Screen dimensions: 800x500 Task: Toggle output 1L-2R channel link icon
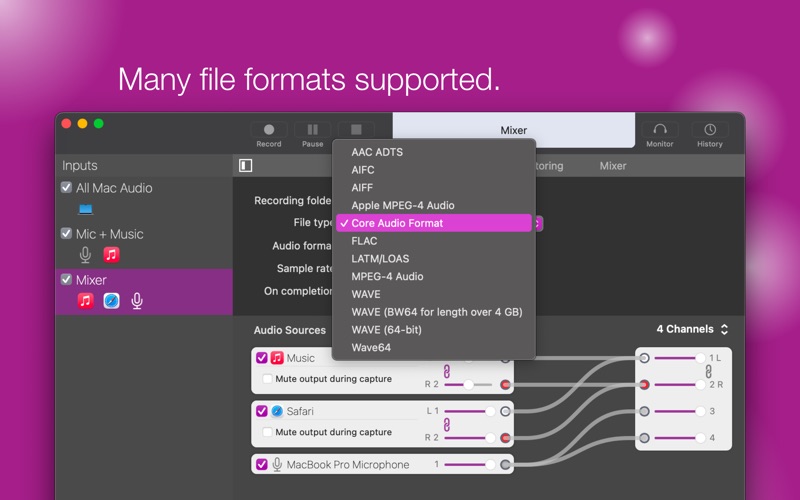(709, 371)
